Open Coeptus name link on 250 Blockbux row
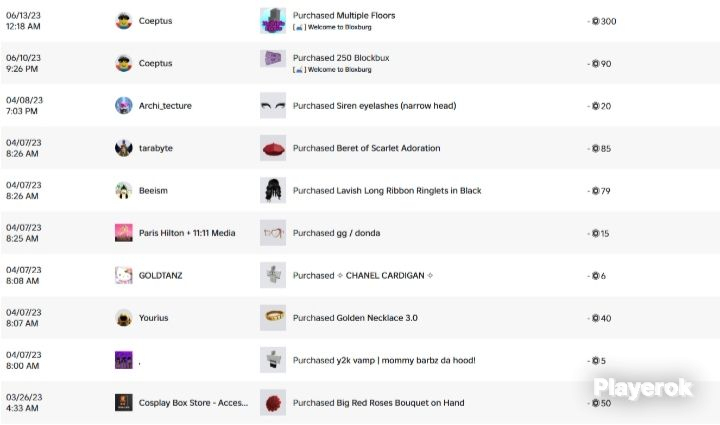The height and width of the screenshot is (425, 720). 155,63
